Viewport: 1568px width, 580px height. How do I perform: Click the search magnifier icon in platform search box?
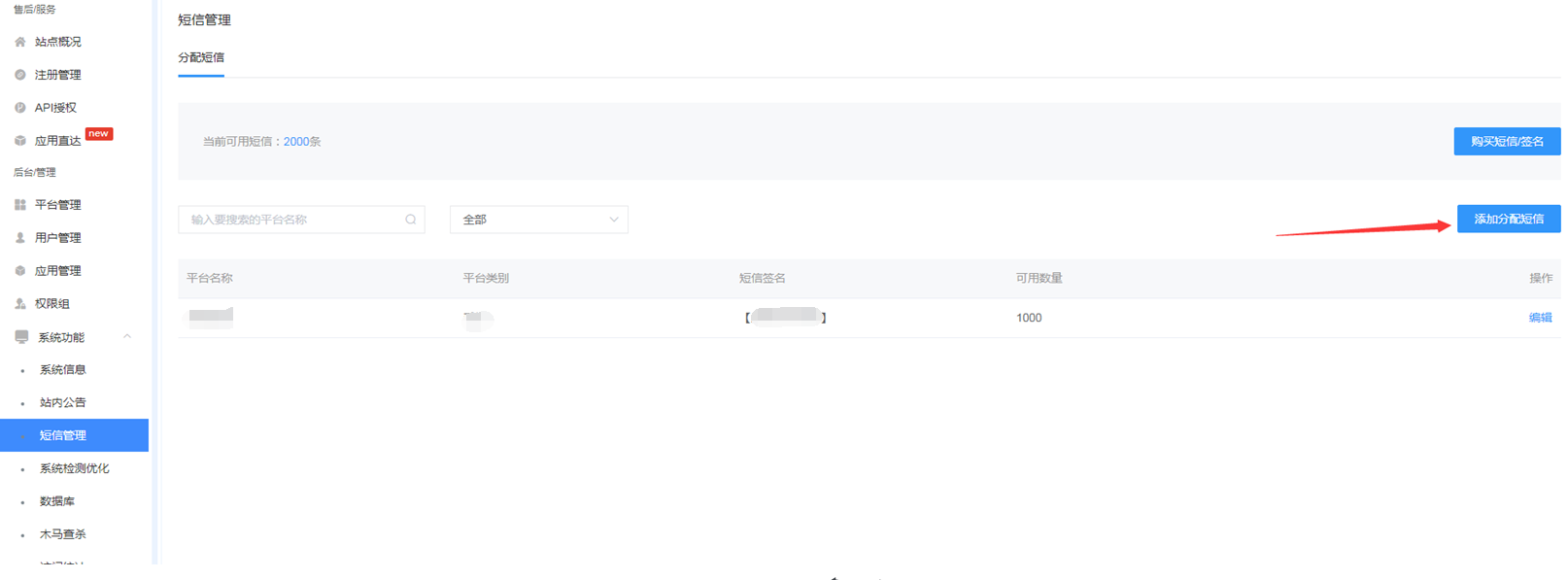(x=411, y=220)
